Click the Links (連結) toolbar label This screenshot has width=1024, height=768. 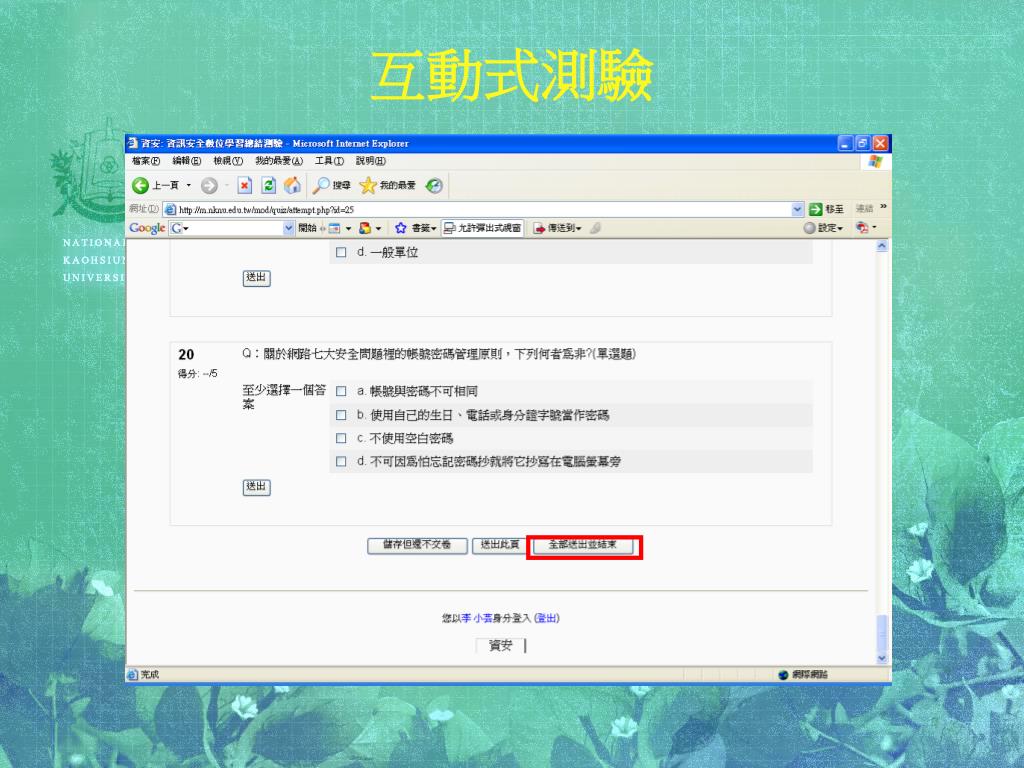pos(864,208)
